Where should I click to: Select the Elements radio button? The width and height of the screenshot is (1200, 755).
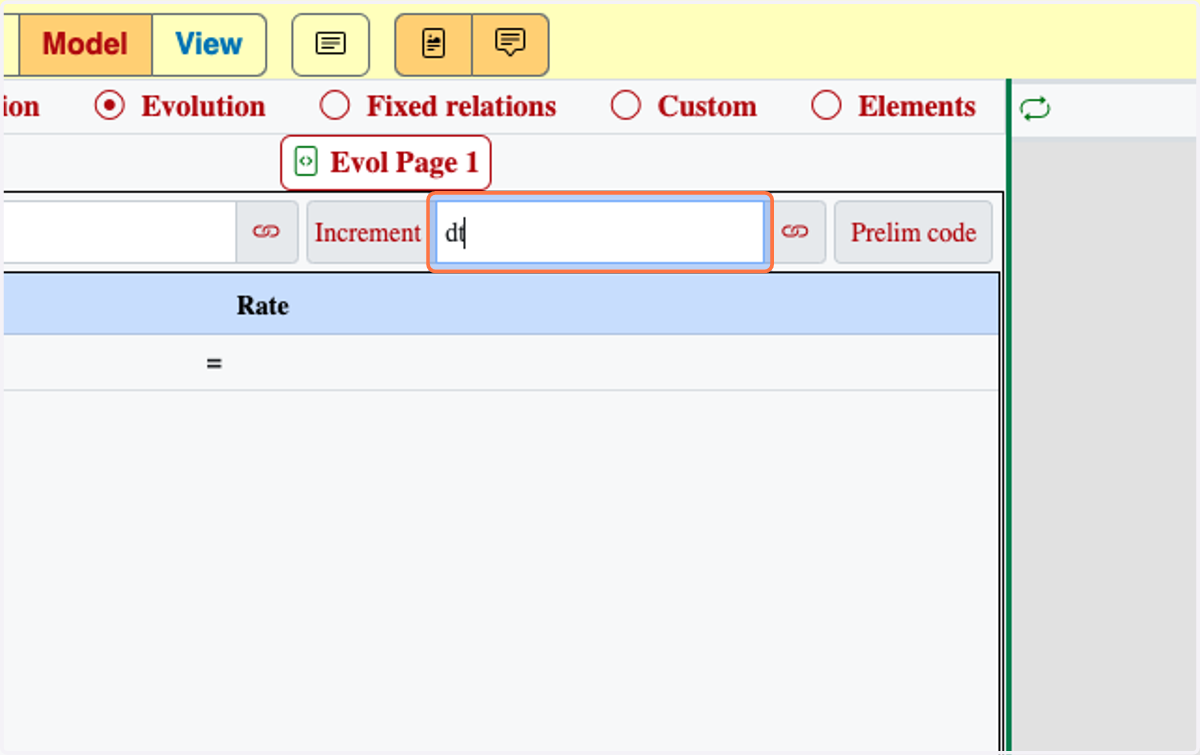point(826,106)
